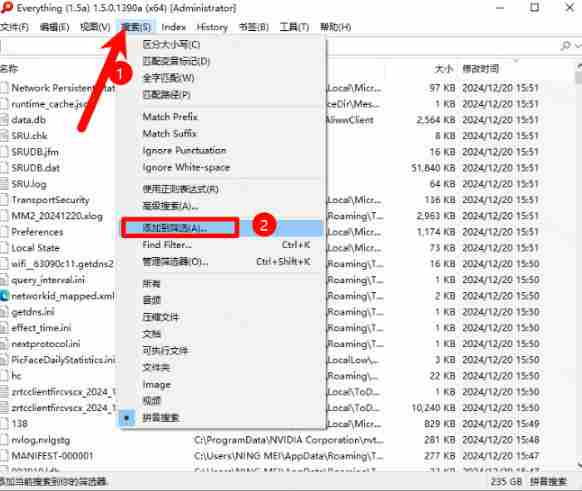Image resolution: width=582 pixels, height=491 pixels.
Task: Click the file icon beside Preferences
Action: point(4,232)
